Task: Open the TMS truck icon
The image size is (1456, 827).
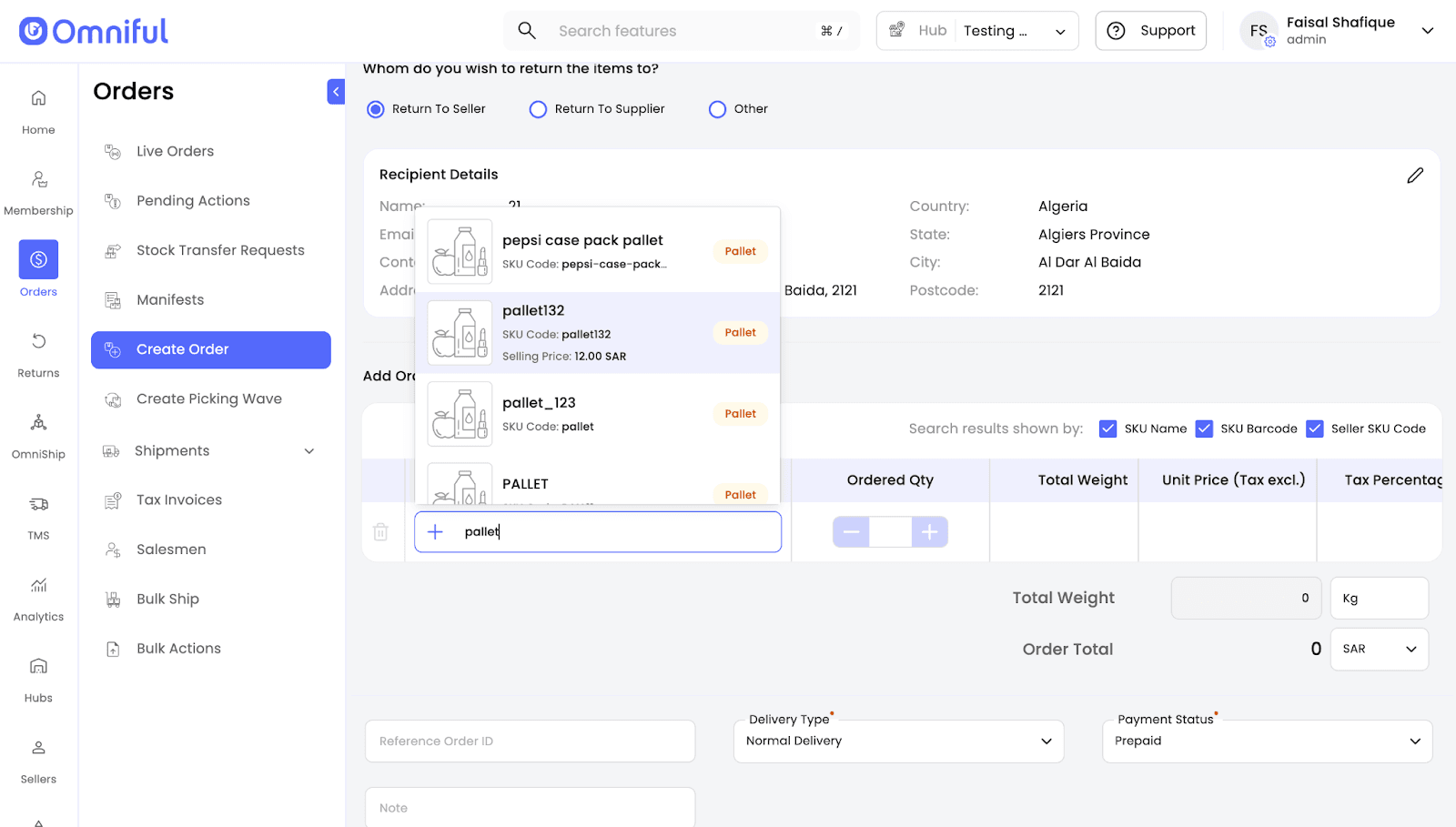Action: coord(38,505)
